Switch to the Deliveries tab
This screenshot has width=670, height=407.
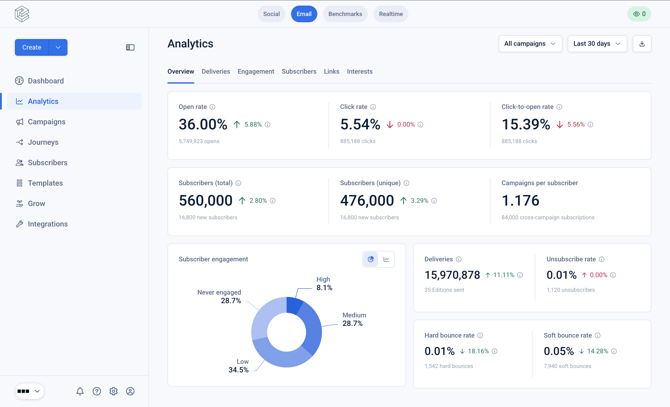pyautogui.click(x=216, y=71)
